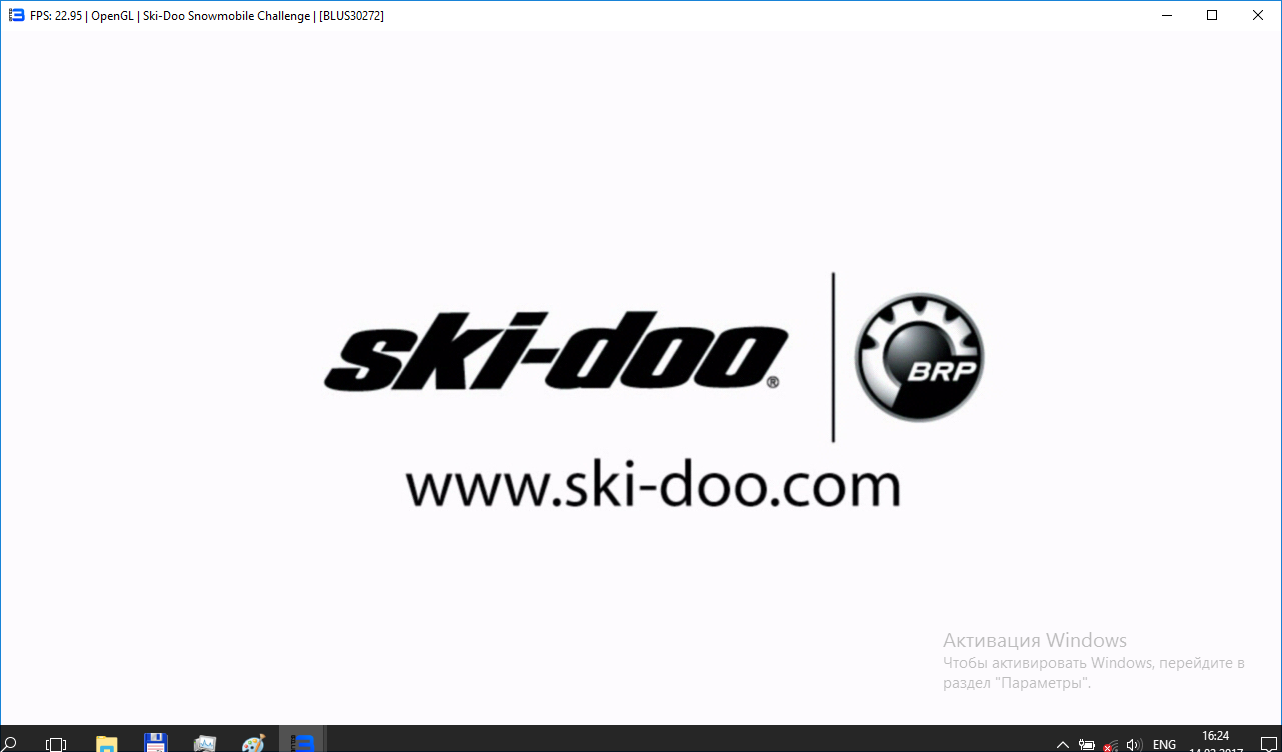Click the volume speaker tray icon
1282x752 pixels.
pyautogui.click(x=1134, y=745)
